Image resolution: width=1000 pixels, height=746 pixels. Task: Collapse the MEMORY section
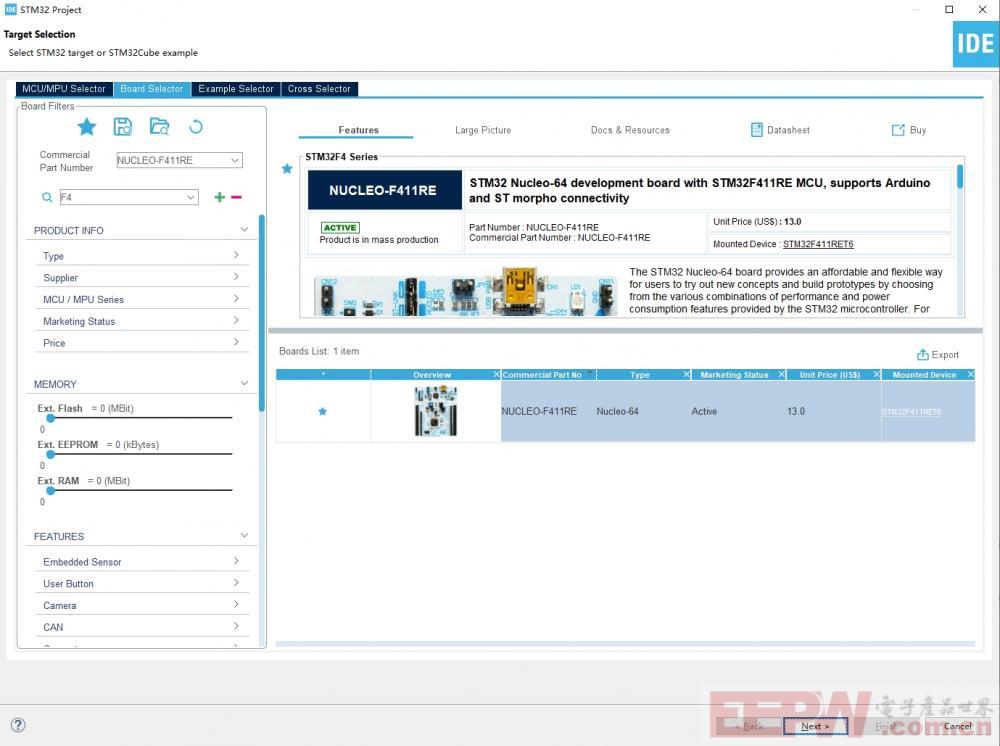pos(244,383)
